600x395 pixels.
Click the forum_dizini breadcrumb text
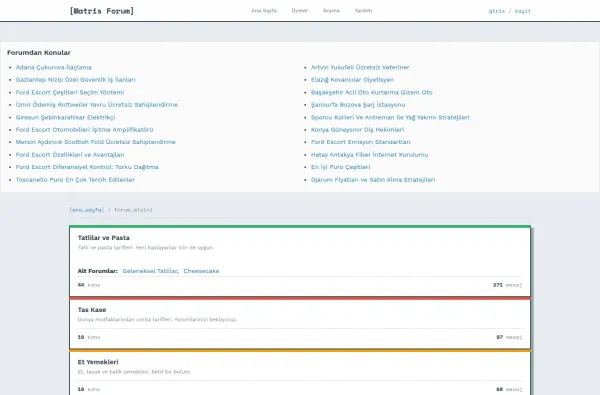tap(133, 210)
